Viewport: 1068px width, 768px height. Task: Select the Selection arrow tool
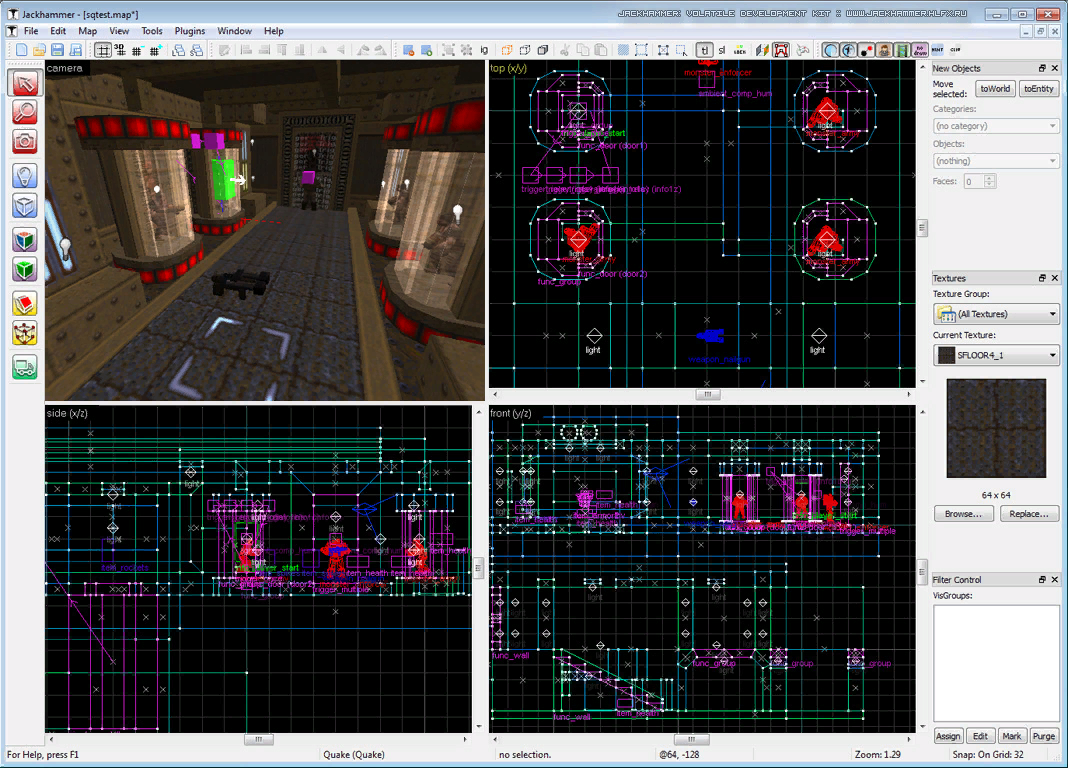click(25, 83)
